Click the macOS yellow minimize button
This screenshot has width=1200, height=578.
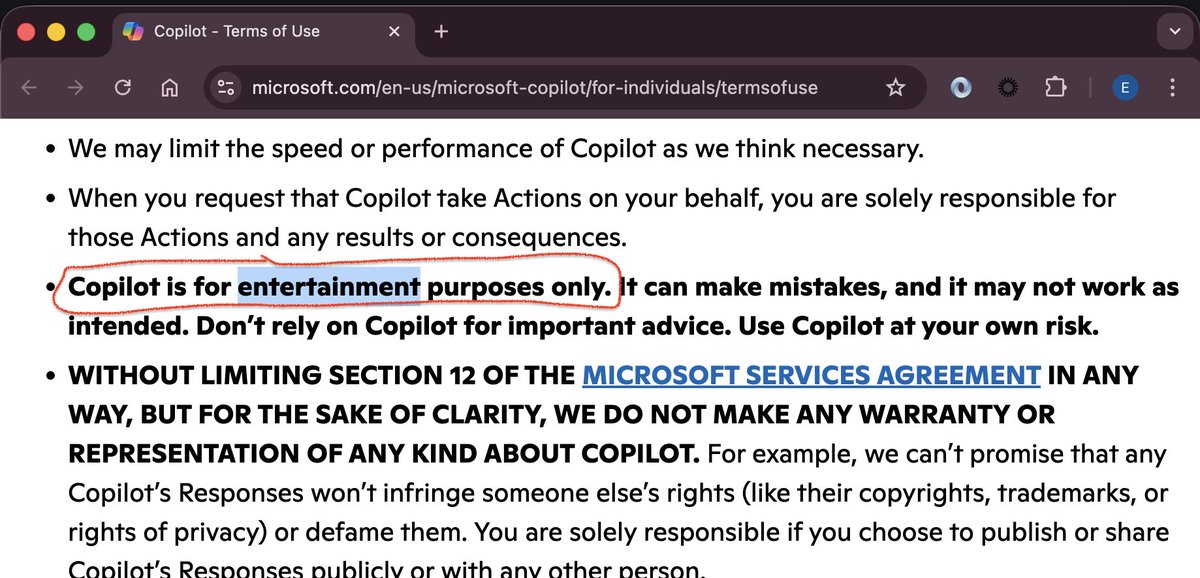(x=56, y=31)
